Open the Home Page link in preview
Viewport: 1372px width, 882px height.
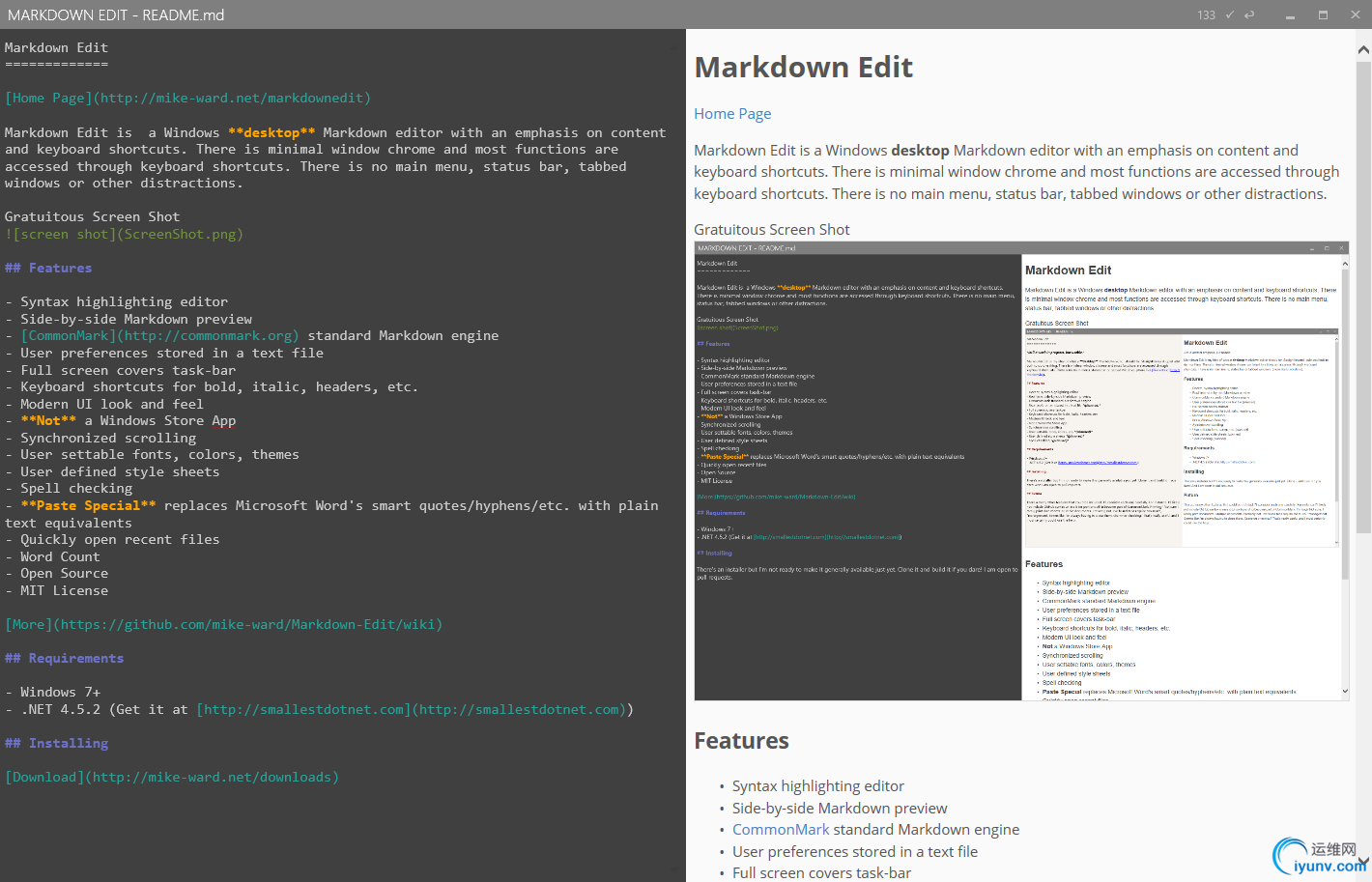[732, 114]
